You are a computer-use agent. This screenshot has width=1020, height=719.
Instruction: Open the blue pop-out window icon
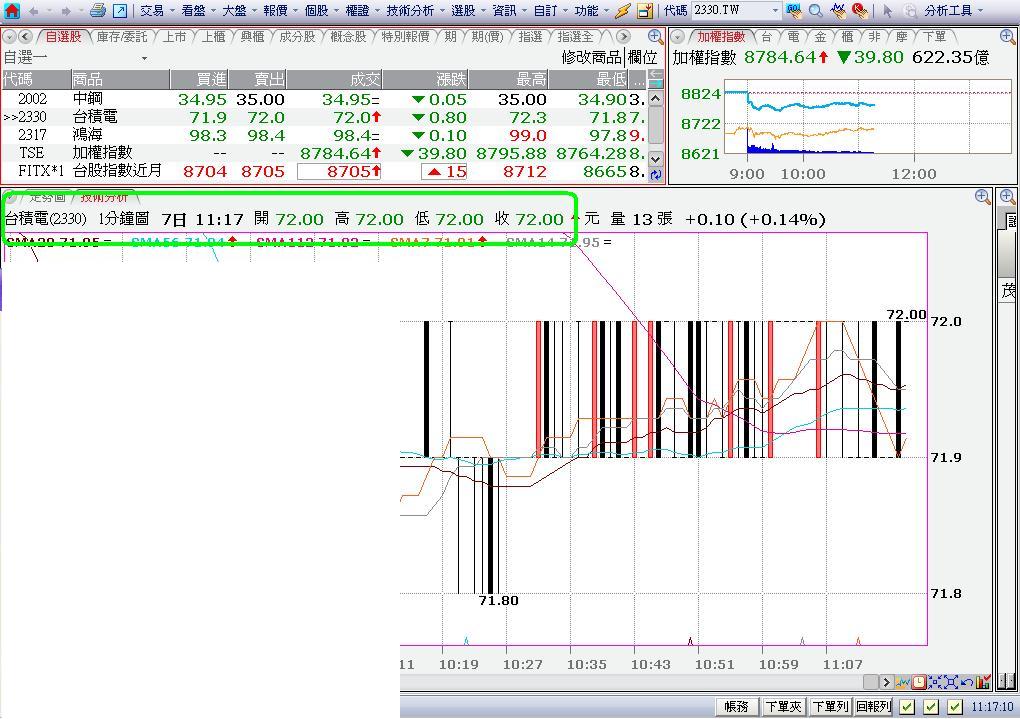pos(120,10)
